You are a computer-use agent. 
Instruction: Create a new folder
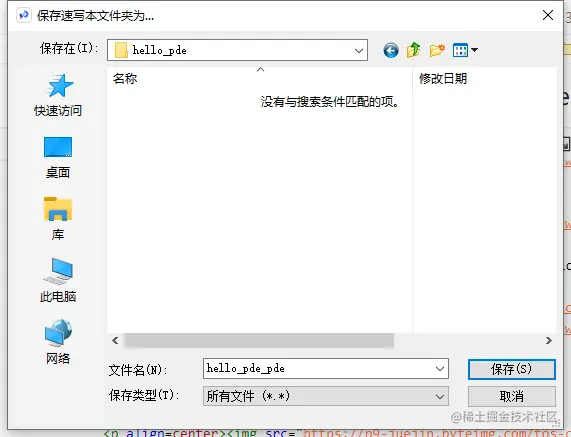(437, 50)
